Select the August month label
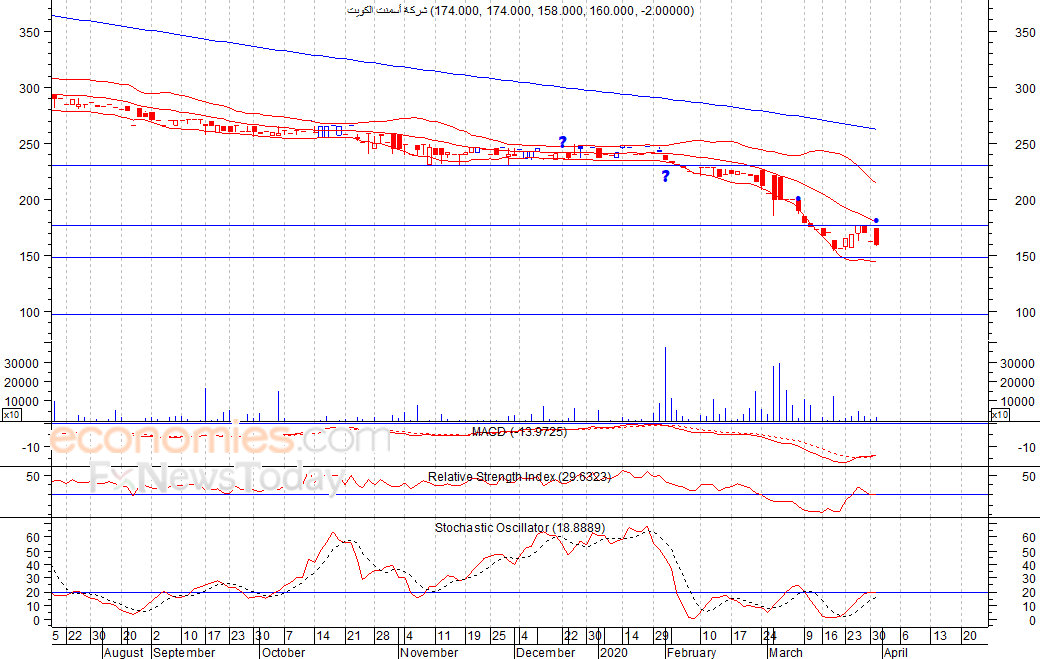 pyautogui.click(x=124, y=652)
